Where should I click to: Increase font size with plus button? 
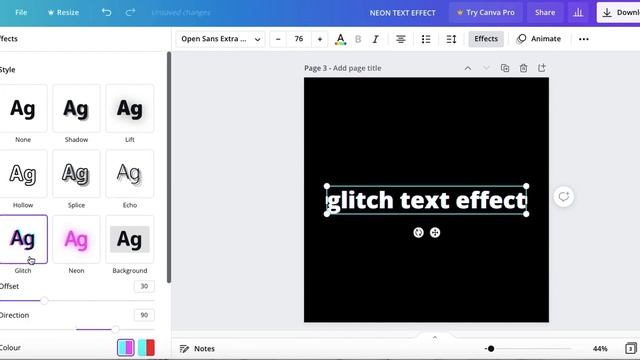[320, 39]
